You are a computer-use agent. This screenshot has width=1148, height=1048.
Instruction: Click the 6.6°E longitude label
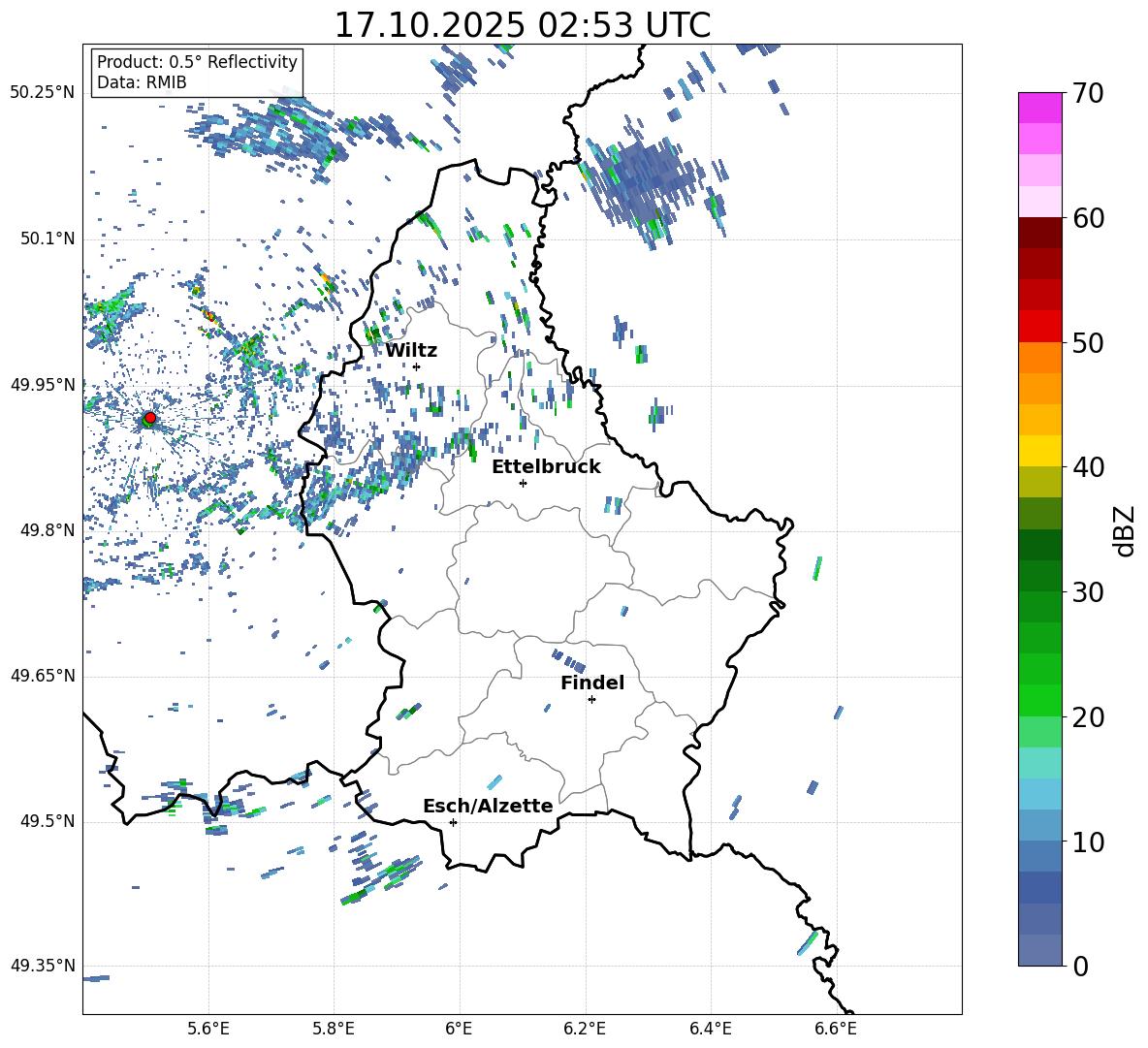pyautogui.click(x=836, y=1029)
